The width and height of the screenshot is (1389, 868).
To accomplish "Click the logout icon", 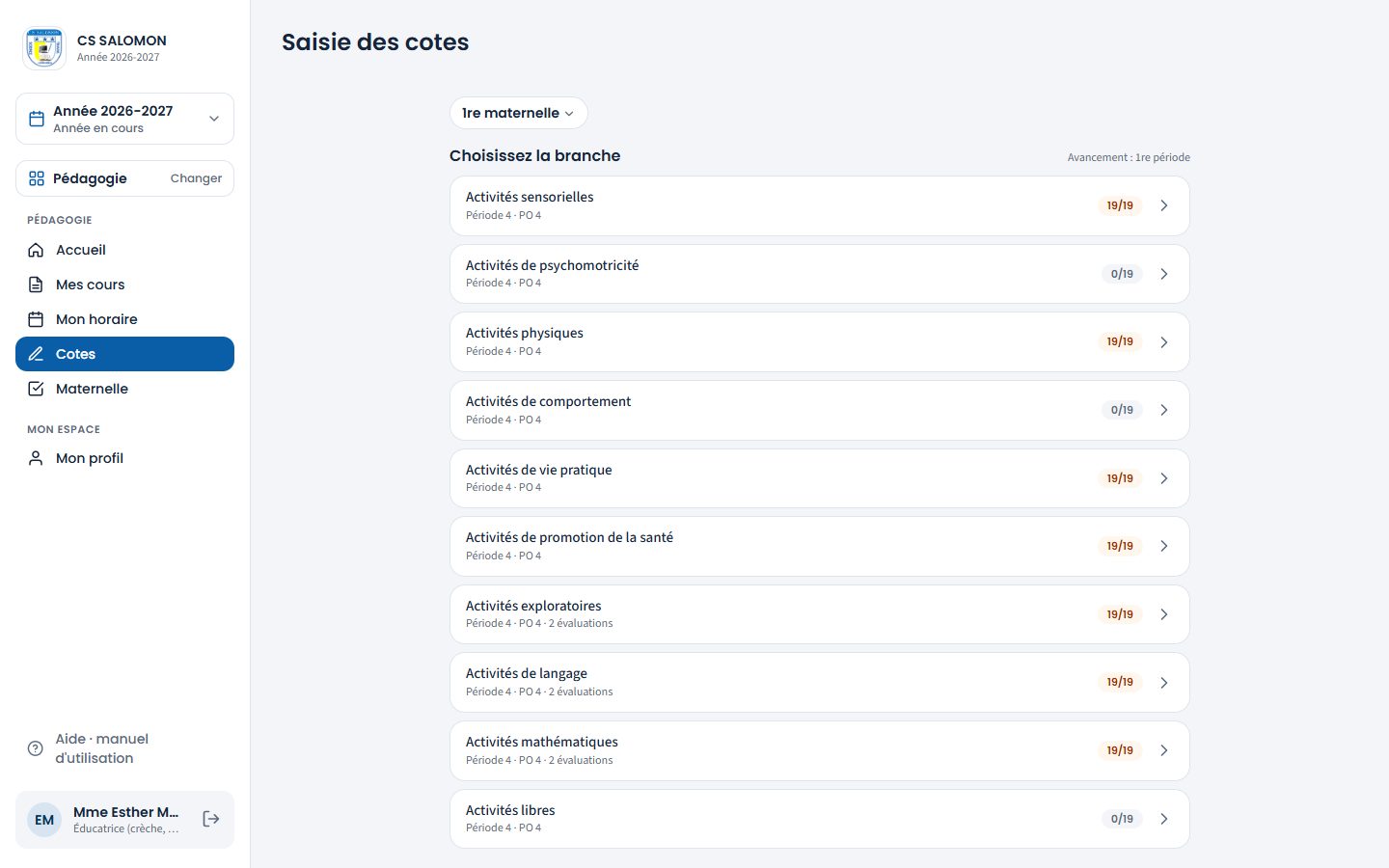I will click(x=211, y=819).
